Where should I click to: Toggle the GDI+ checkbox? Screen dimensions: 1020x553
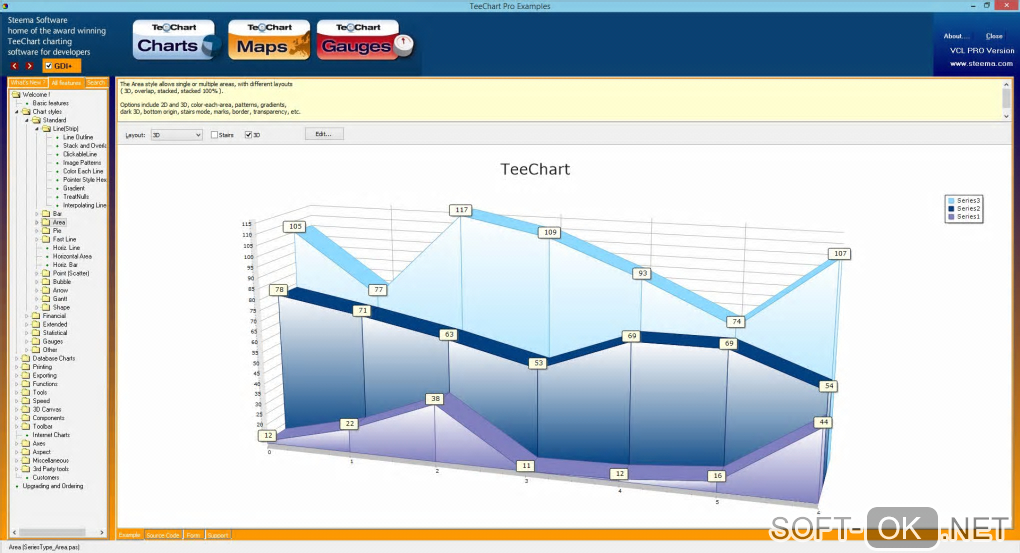49,66
